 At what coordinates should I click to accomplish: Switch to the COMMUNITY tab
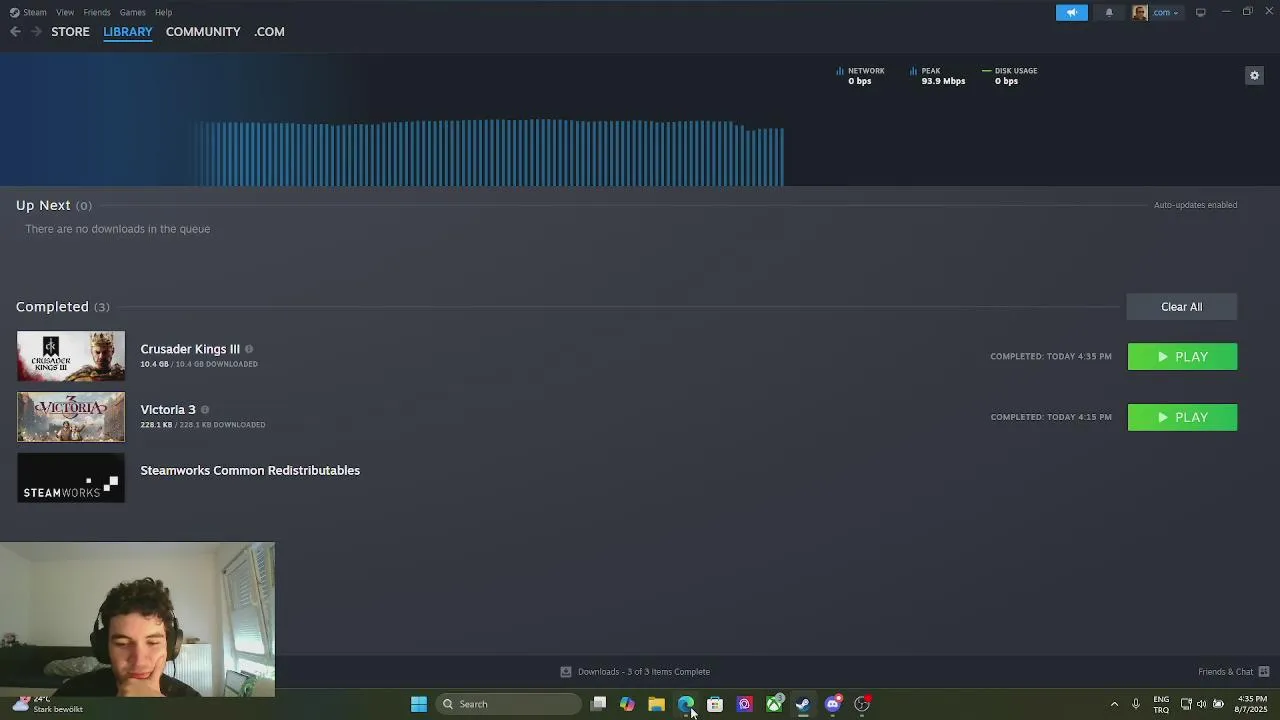[203, 32]
